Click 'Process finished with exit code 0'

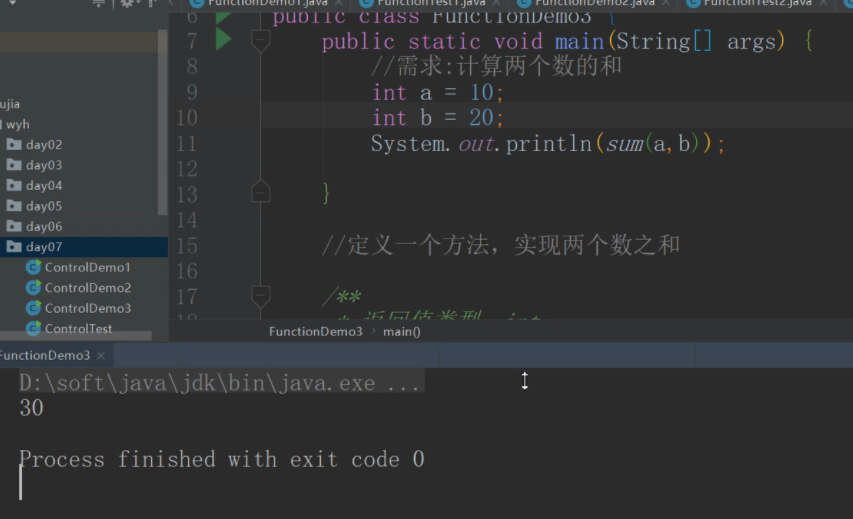pyautogui.click(x=222, y=460)
